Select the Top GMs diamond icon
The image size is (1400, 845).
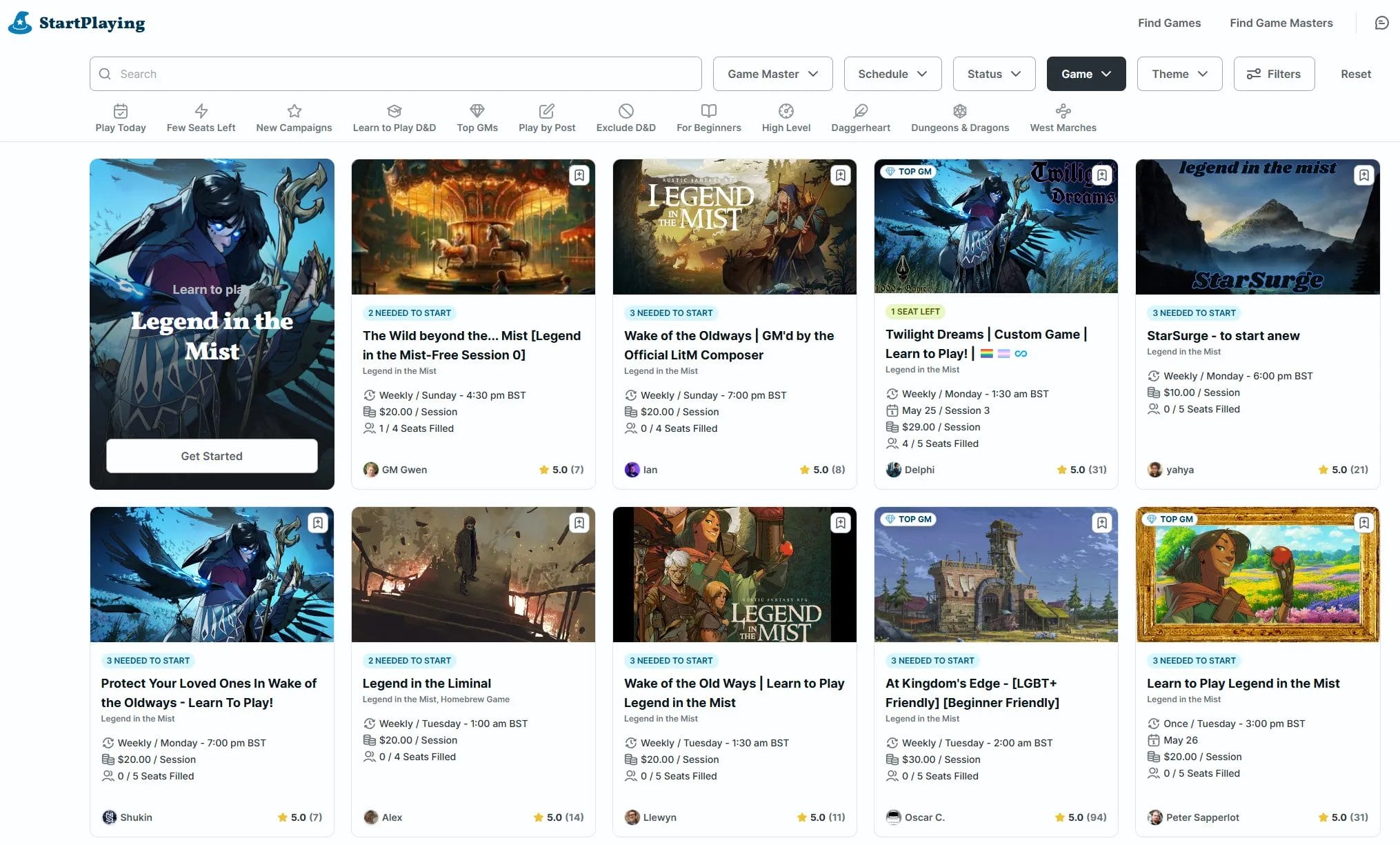[477, 110]
